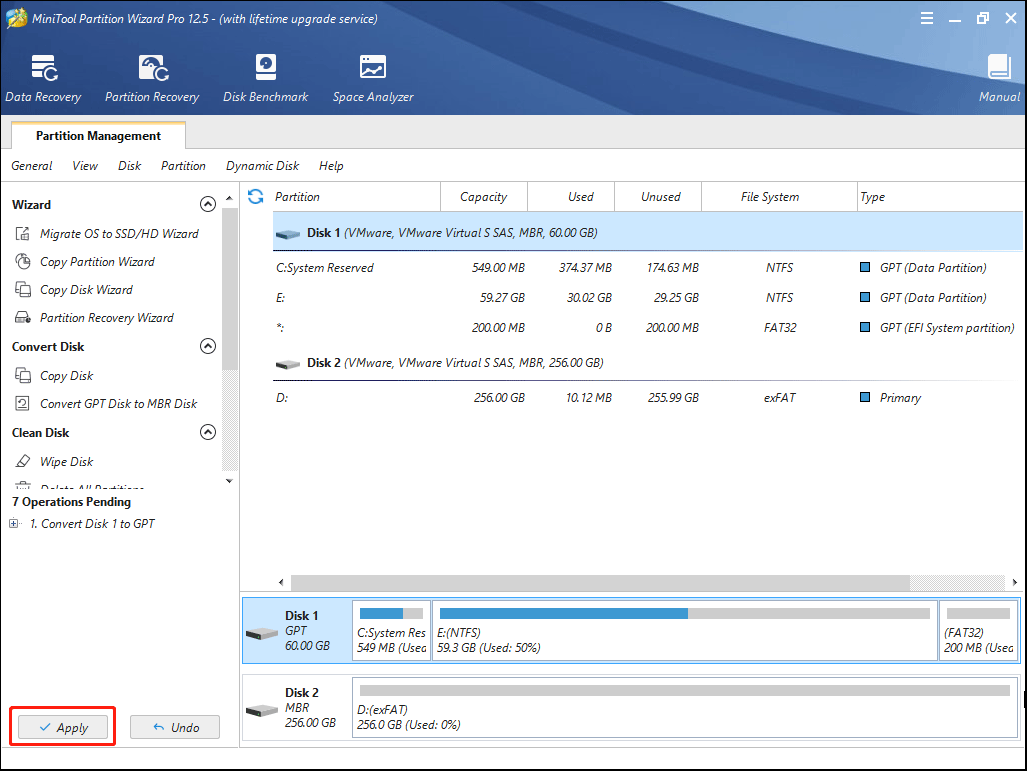
Task: Click Apply to execute pending operations
Action: pyautogui.click(x=63, y=727)
